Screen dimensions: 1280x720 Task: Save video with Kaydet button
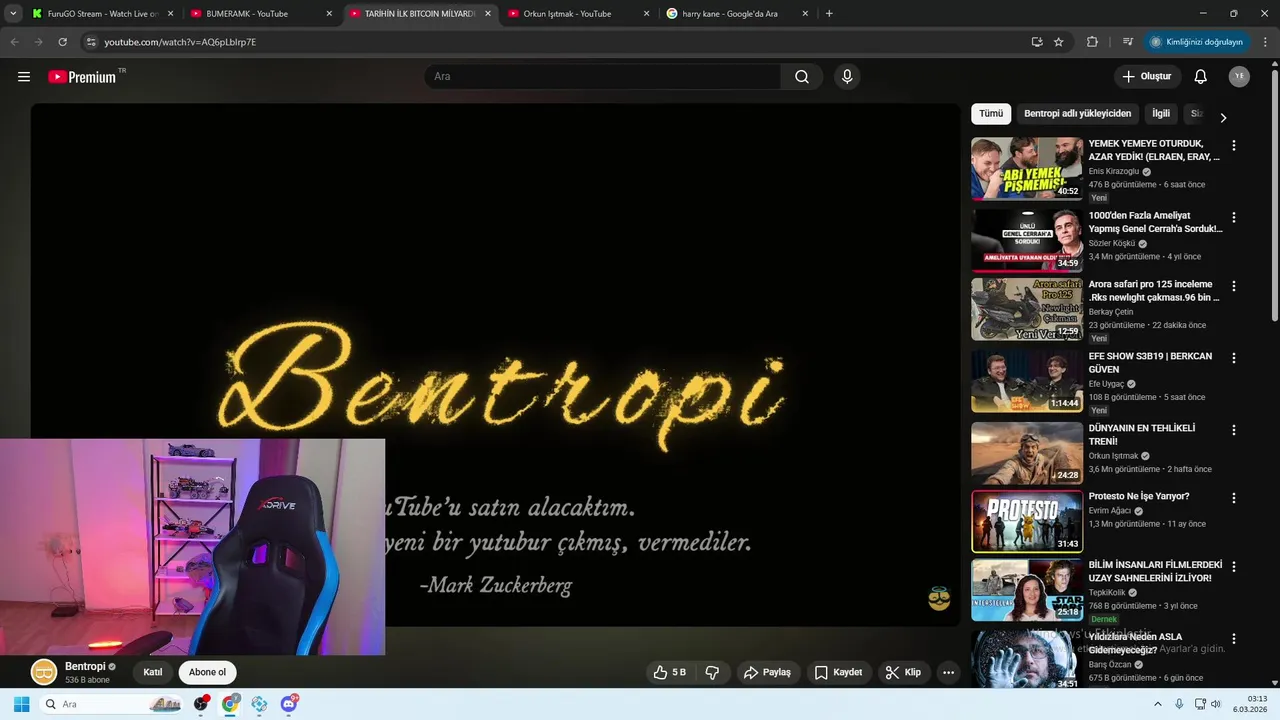tap(838, 673)
